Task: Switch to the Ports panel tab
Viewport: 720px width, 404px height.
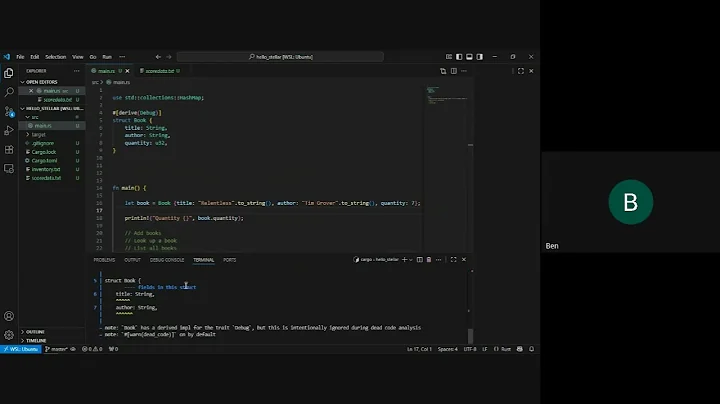Action: (230, 260)
